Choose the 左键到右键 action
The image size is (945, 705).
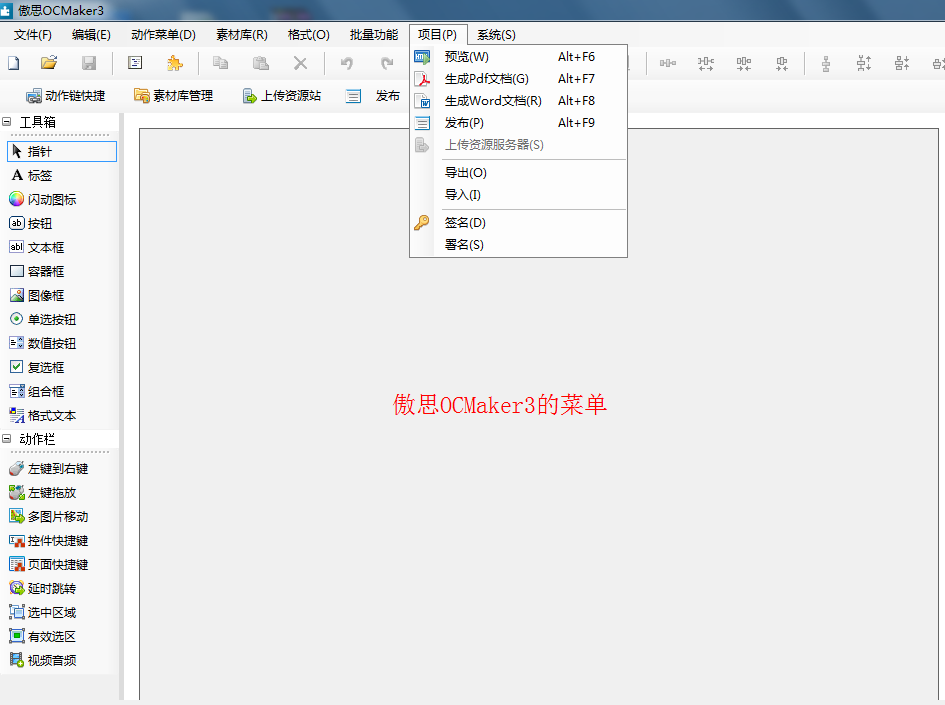(x=49, y=468)
